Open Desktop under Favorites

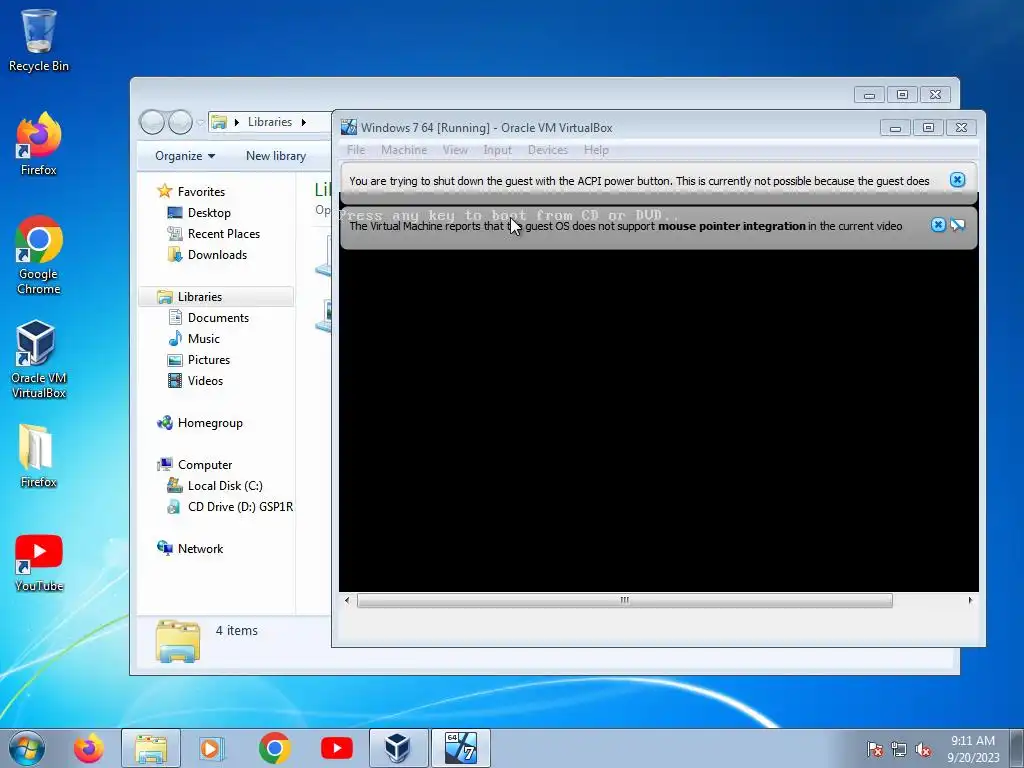point(209,212)
